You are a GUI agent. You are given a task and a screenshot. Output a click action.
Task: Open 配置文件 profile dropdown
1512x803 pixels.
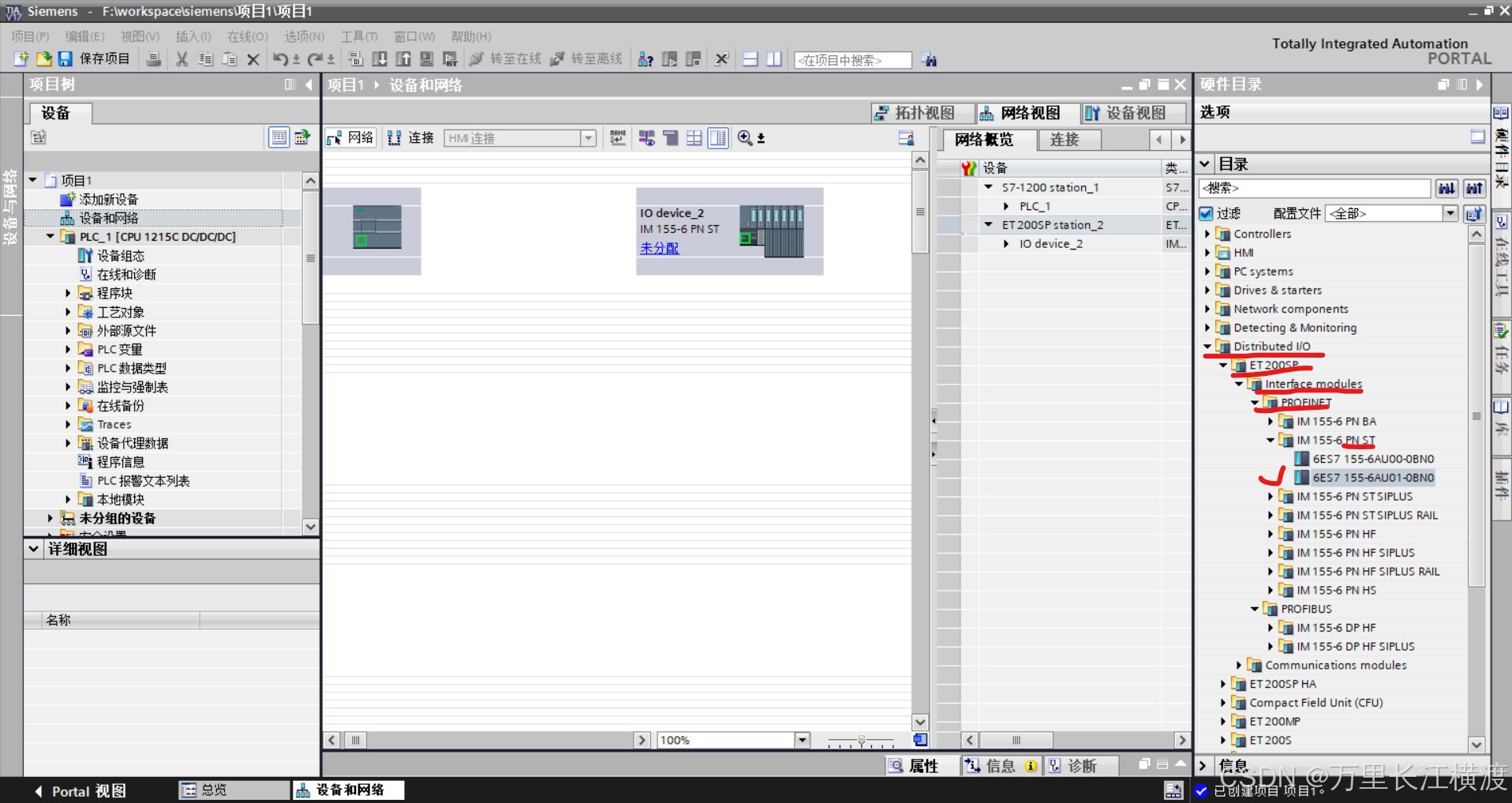tap(1450, 213)
